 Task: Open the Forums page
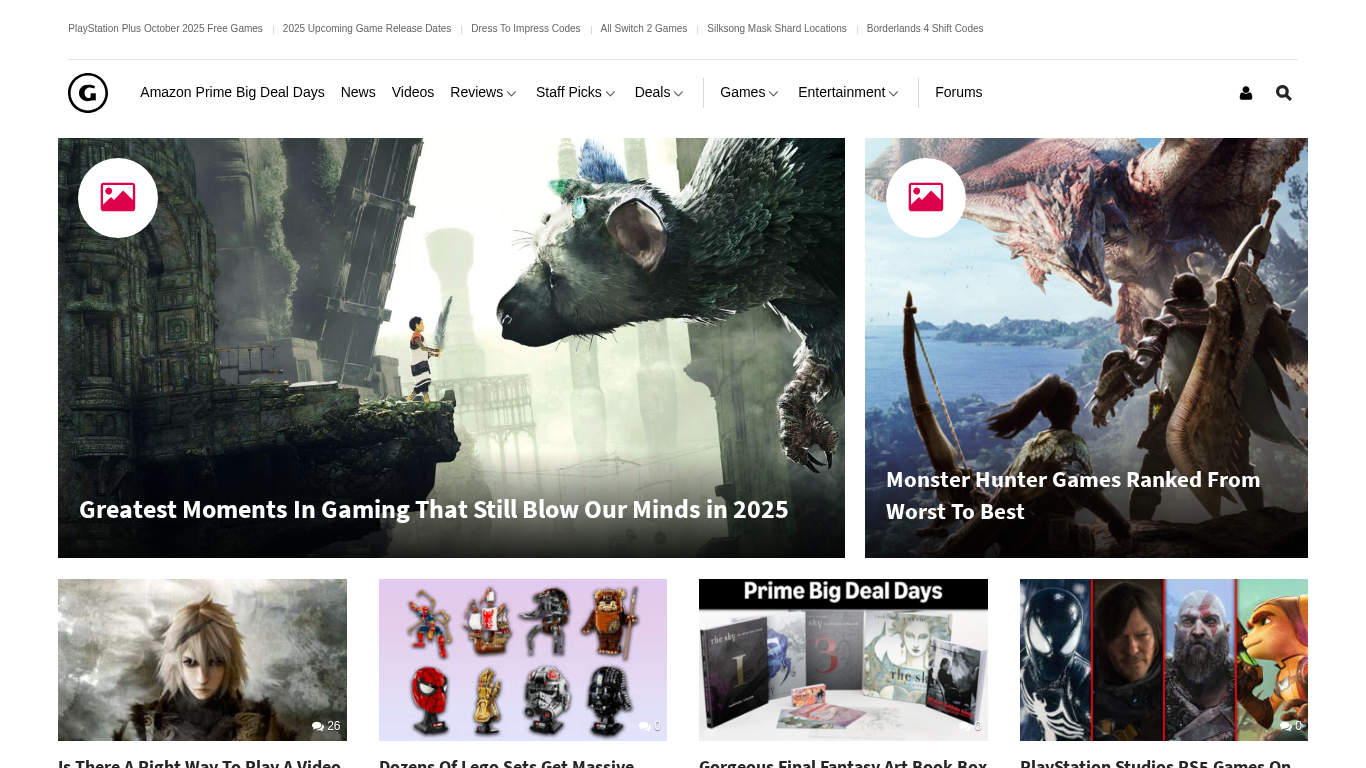tap(959, 92)
